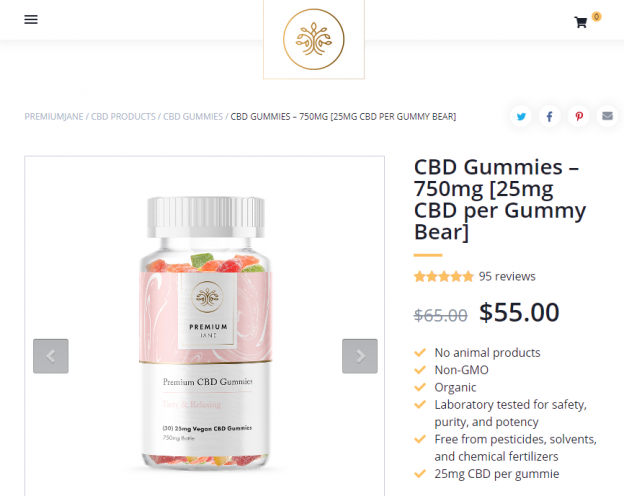The height and width of the screenshot is (496, 624).
Task: Share product on Facebook
Action: coord(550,116)
